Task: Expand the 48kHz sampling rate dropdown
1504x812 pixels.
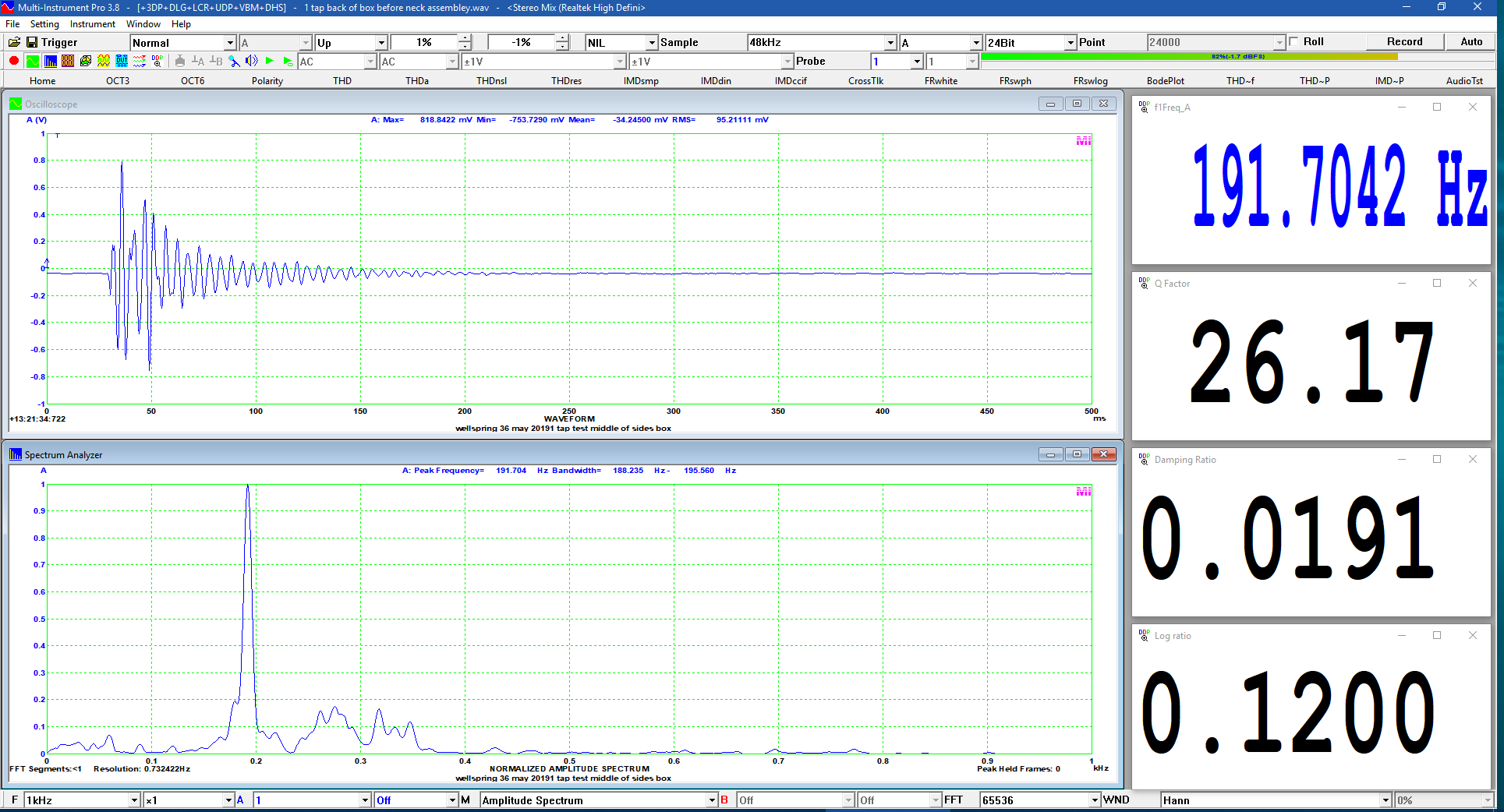Action: 890,43
